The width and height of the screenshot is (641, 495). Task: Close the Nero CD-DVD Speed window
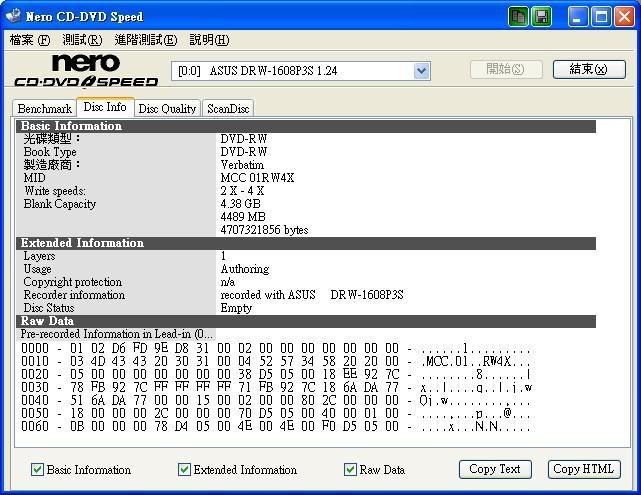pos(624,17)
